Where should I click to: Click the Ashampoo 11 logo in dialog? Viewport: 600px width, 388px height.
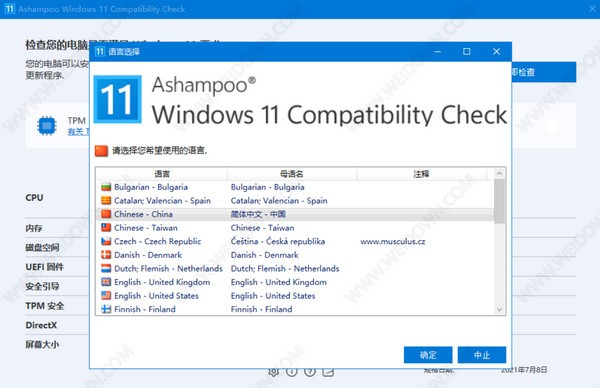[x=117, y=99]
